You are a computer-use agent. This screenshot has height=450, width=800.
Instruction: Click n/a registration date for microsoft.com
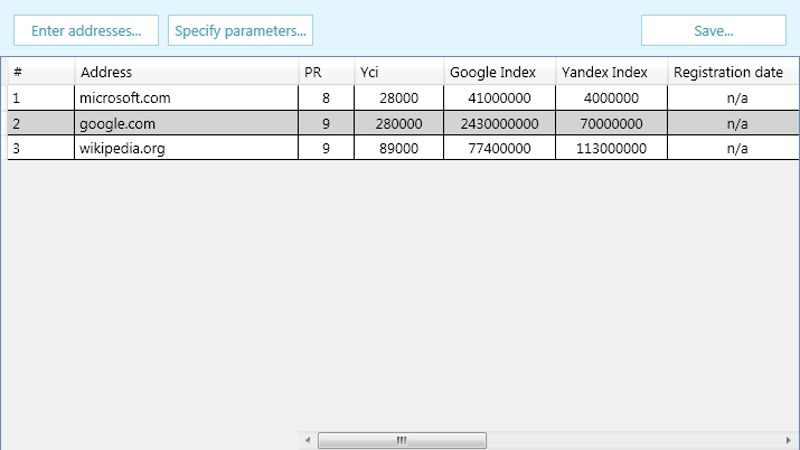coord(734,98)
